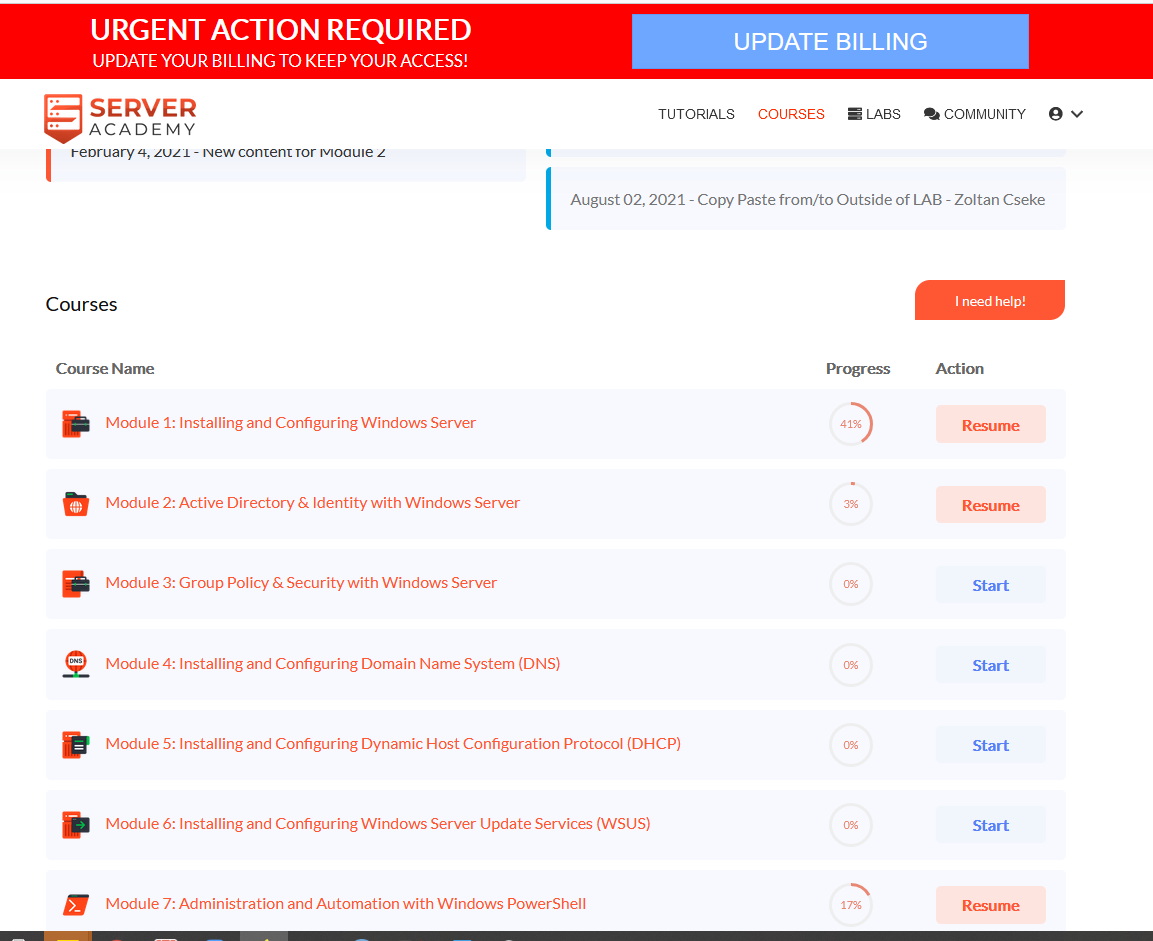Image resolution: width=1153 pixels, height=941 pixels.
Task: Open the Community menu item
Action: click(974, 114)
